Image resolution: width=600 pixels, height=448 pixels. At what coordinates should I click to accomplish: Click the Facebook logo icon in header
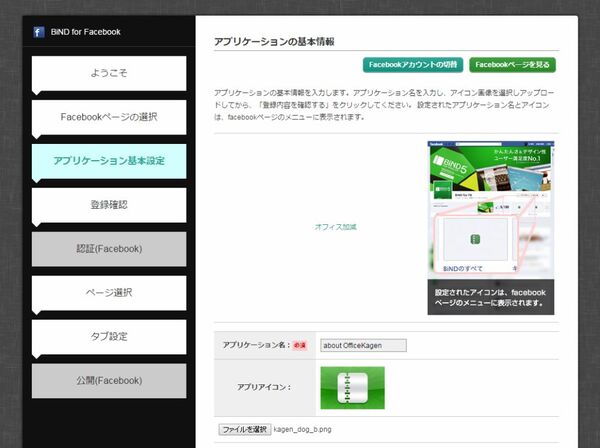38,32
